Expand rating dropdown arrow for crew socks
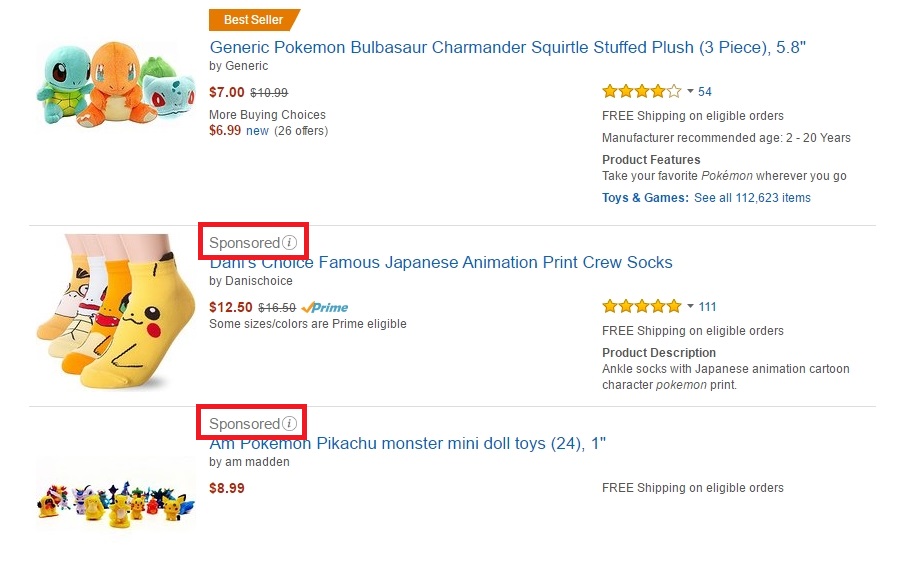904x579 pixels. (690, 307)
